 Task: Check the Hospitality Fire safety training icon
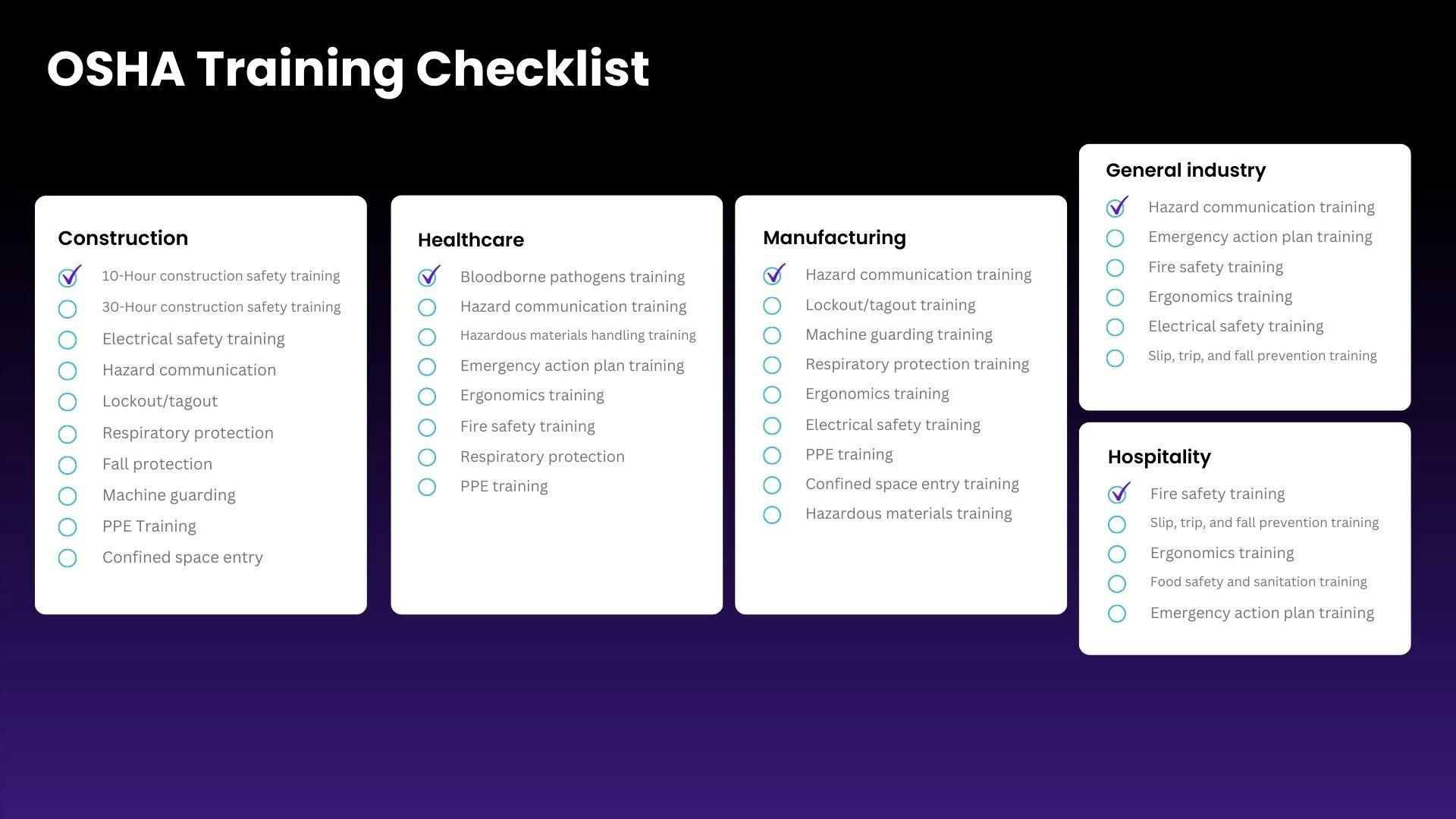1117,493
